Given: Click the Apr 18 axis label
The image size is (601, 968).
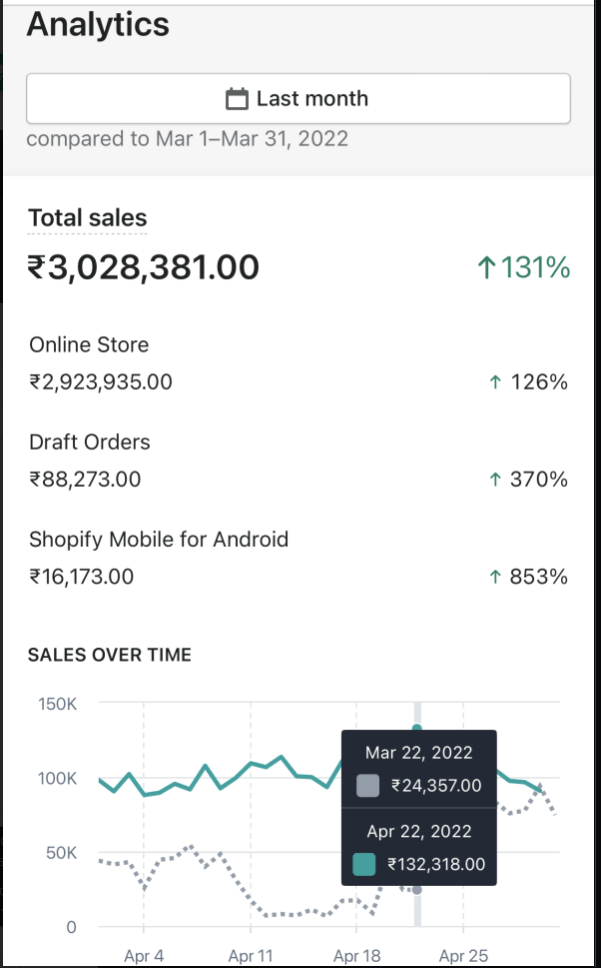Looking at the screenshot, I should [x=357, y=956].
